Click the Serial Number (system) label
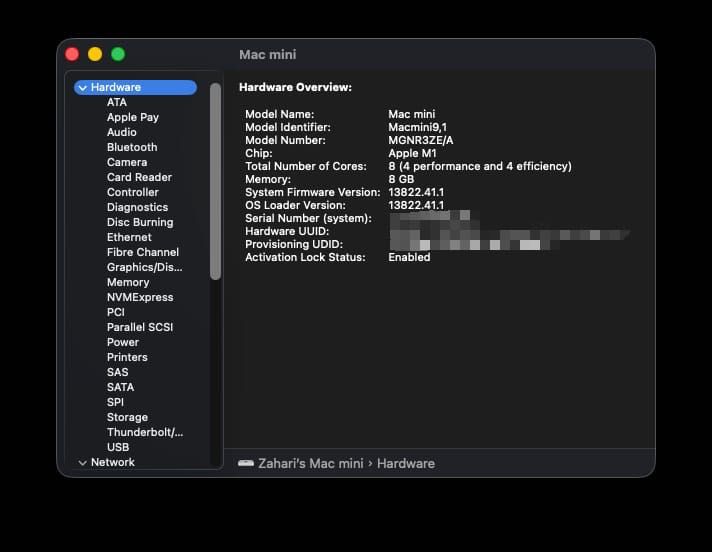712x552 pixels. point(308,218)
